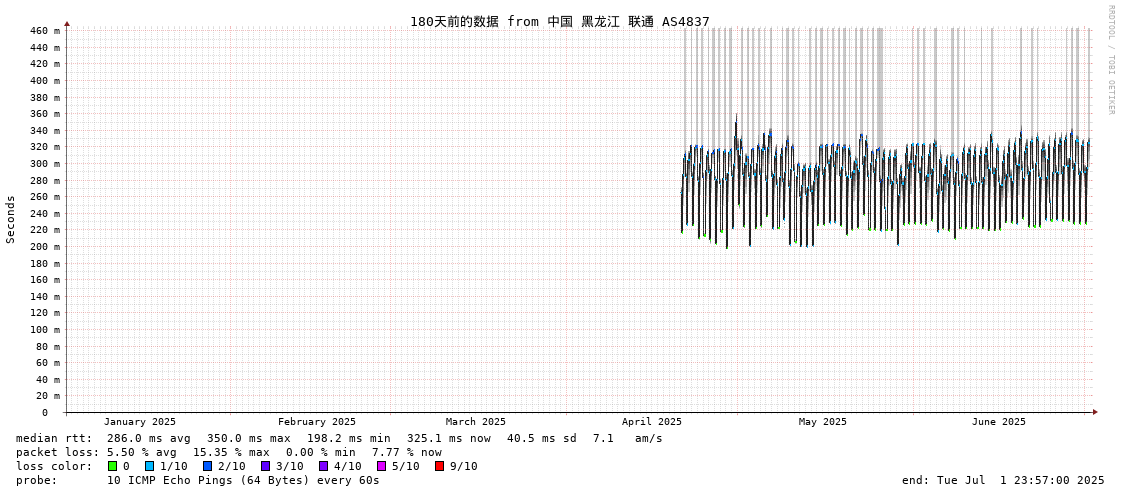1121x494 pixels.
Task: Click the loss color: label
Action: pyautogui.click(x=54, y=466)
